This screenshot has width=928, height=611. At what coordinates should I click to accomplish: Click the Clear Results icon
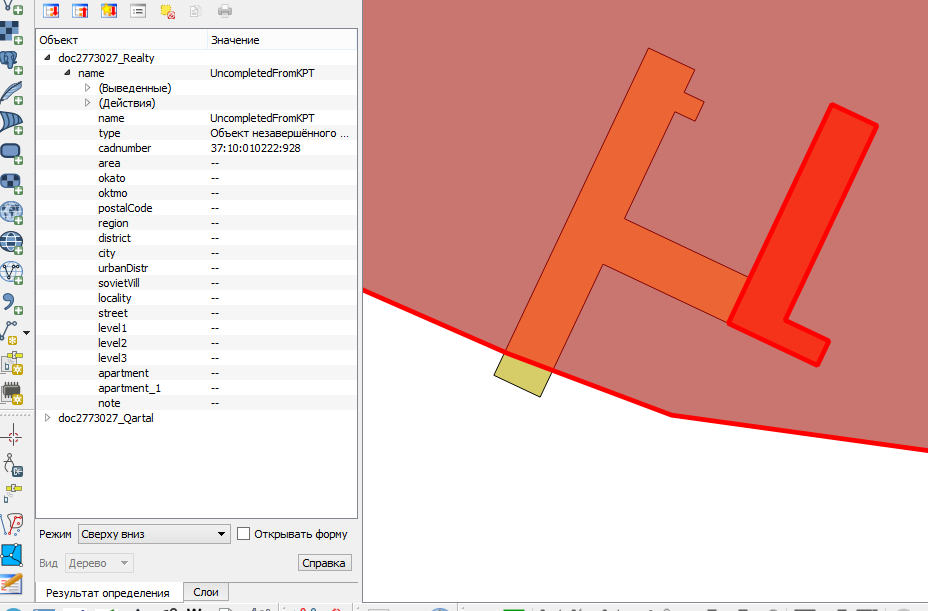[x=168, y=12]
